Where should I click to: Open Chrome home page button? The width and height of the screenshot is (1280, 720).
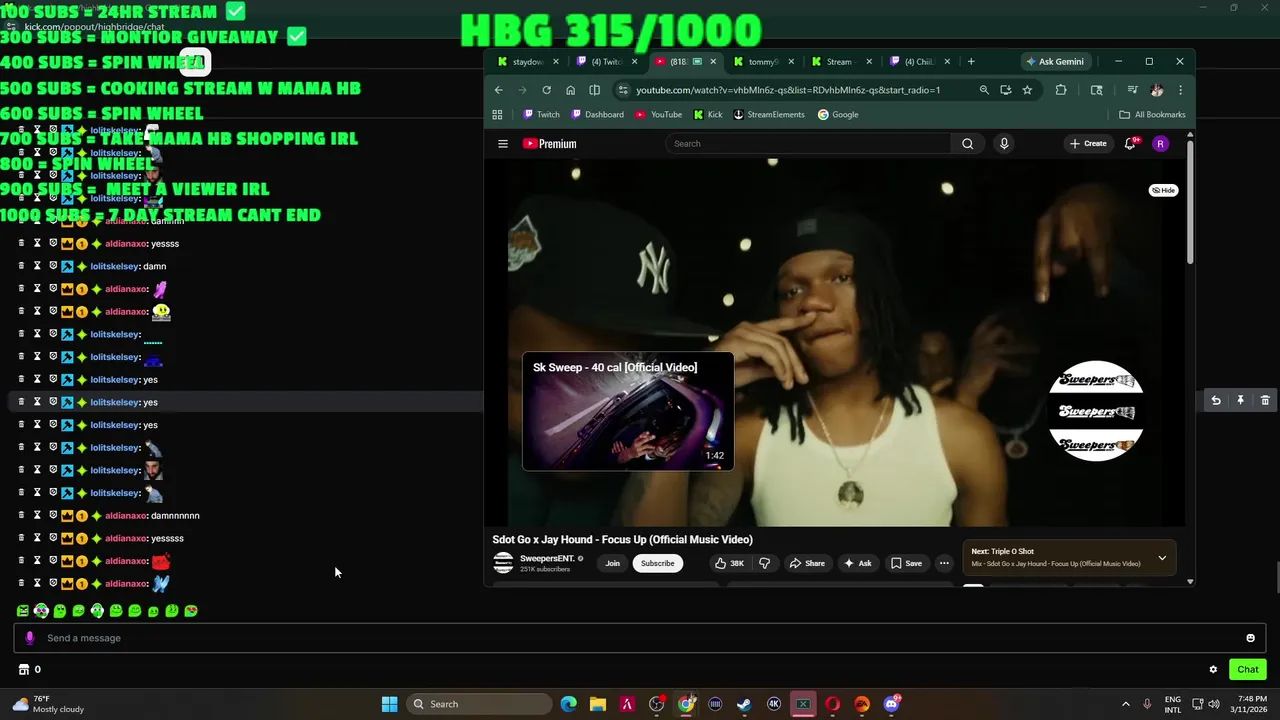coord(570,90)
